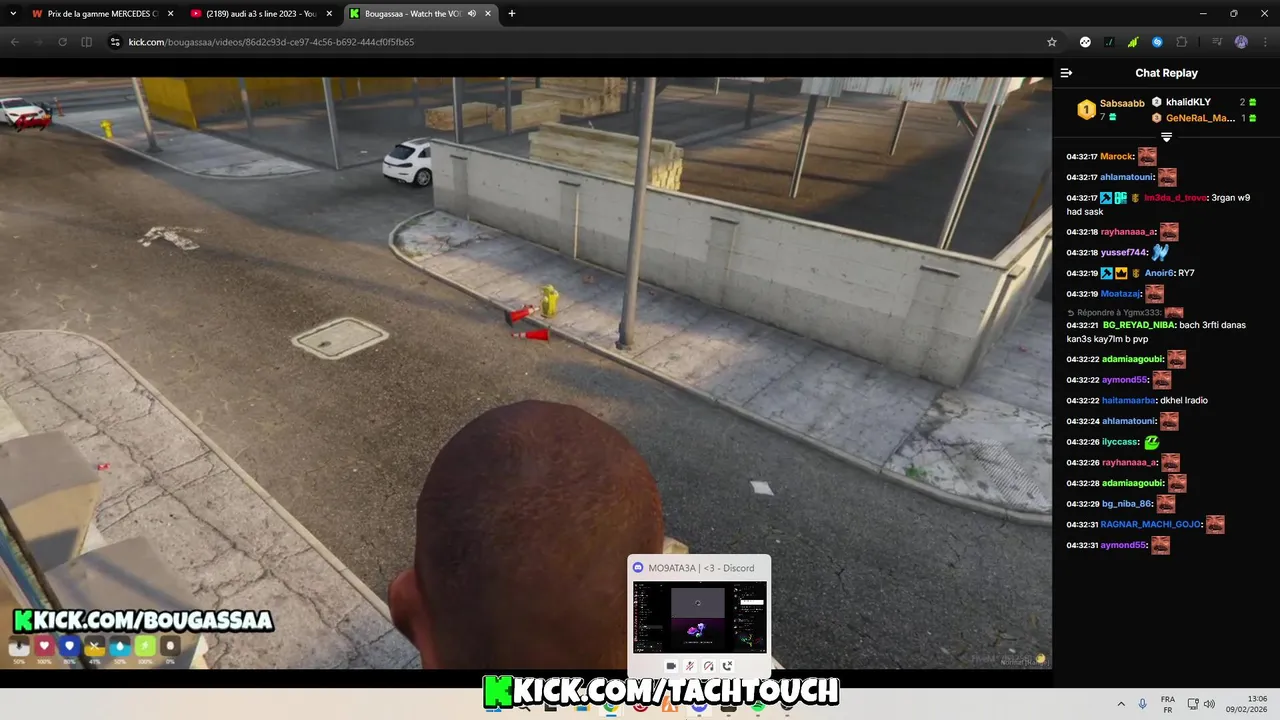Show hidden system tray icons chevron
Screen dimensions: 1280x720
[x=1121, y=704]
